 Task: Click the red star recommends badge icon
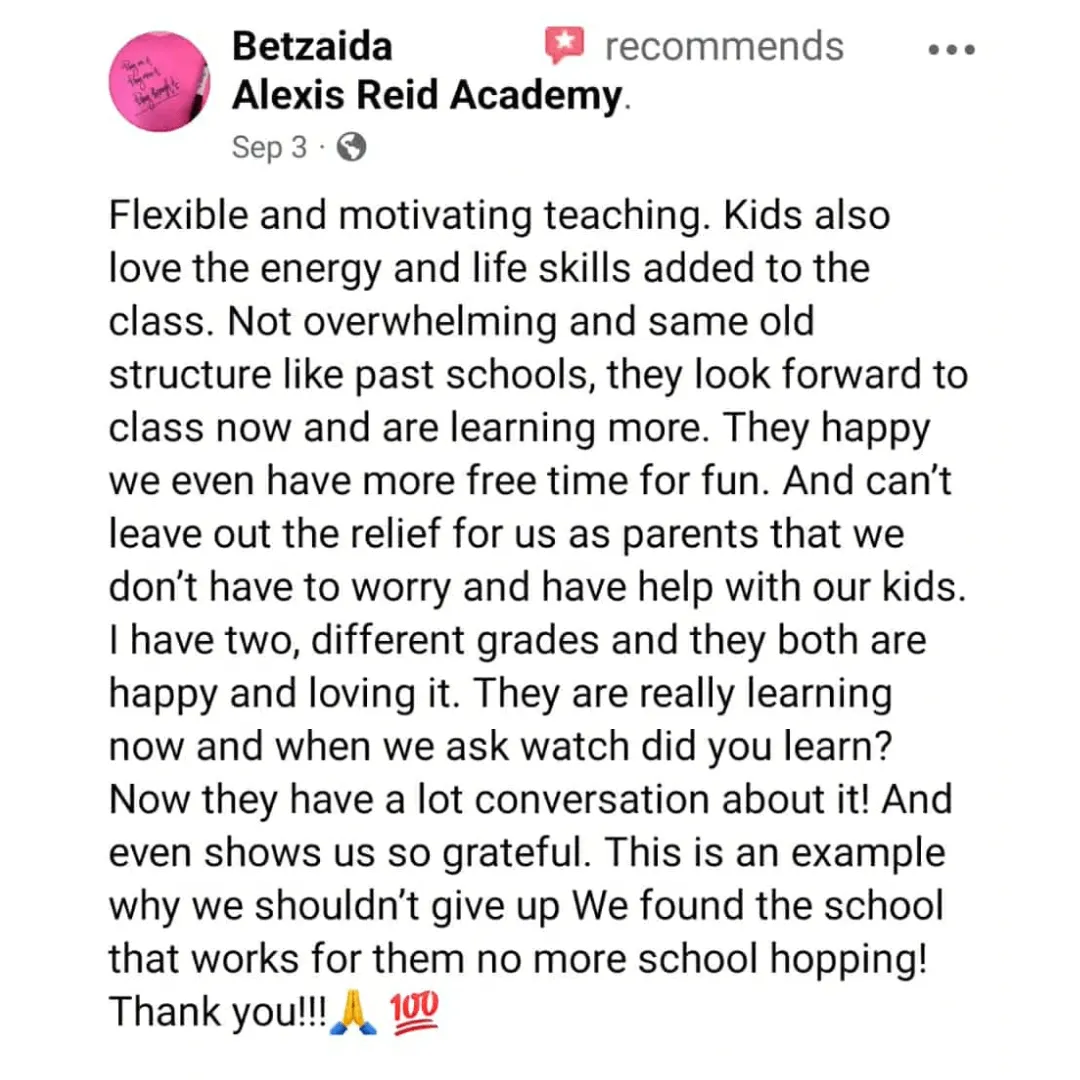tap(565, 45)
